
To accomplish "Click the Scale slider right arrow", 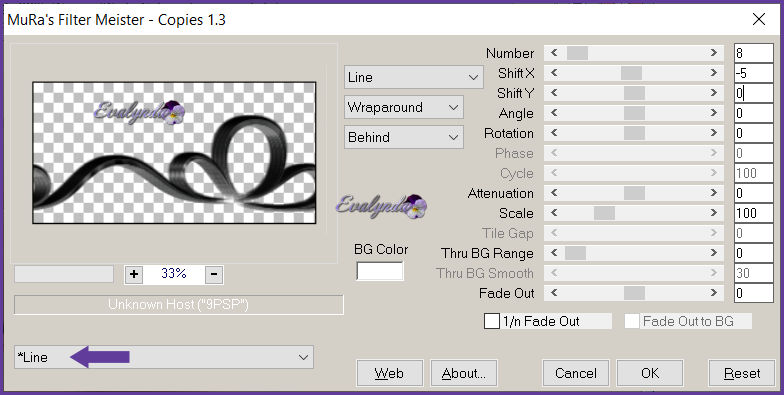I will tap(714, 213).
